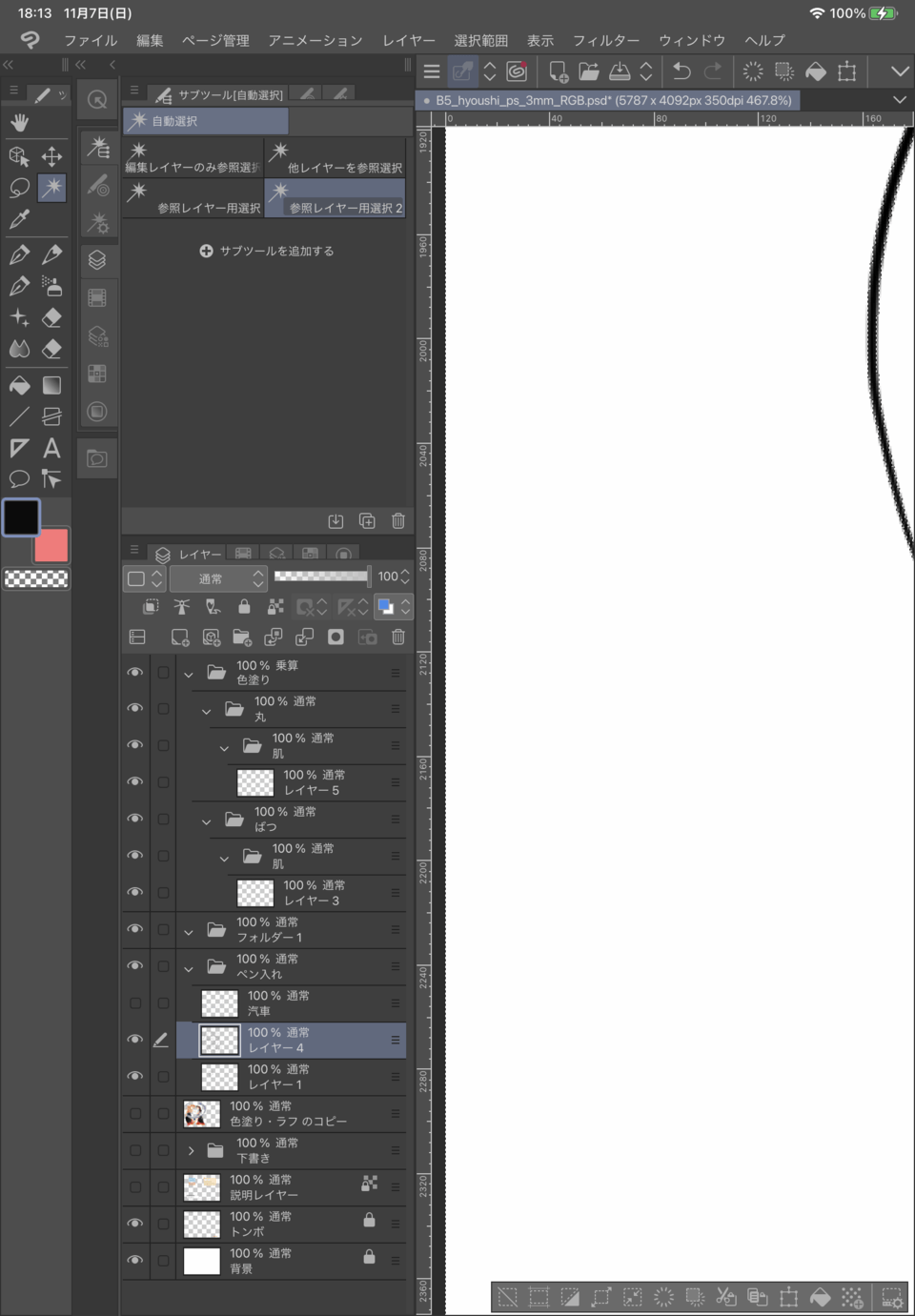915x1316 pixels.
Task: Collapse the 丸 folder
Action: click(x=206, y=711)
